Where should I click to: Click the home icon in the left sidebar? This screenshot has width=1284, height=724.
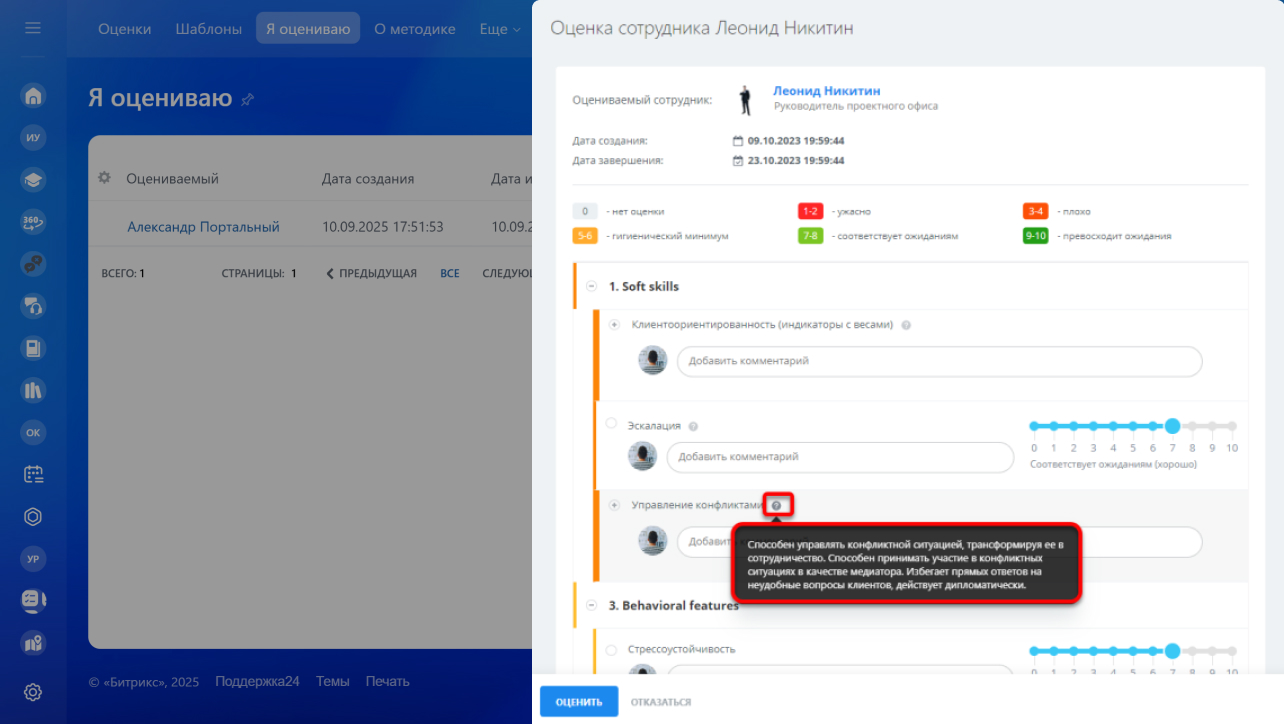click(x=33, y=96)
